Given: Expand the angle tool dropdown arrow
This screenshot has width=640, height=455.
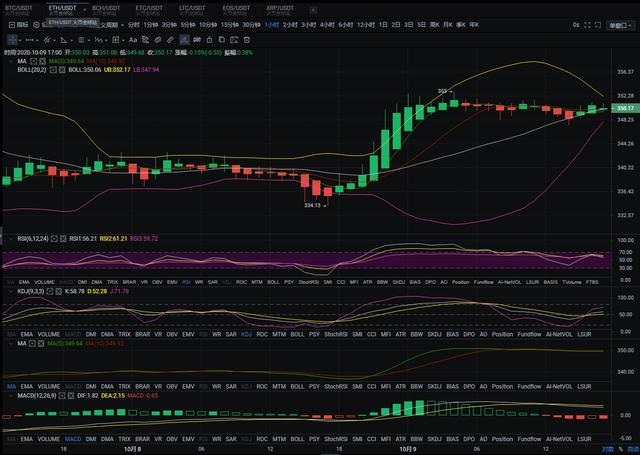Looking at the screenshot, I should pos(71,40).
